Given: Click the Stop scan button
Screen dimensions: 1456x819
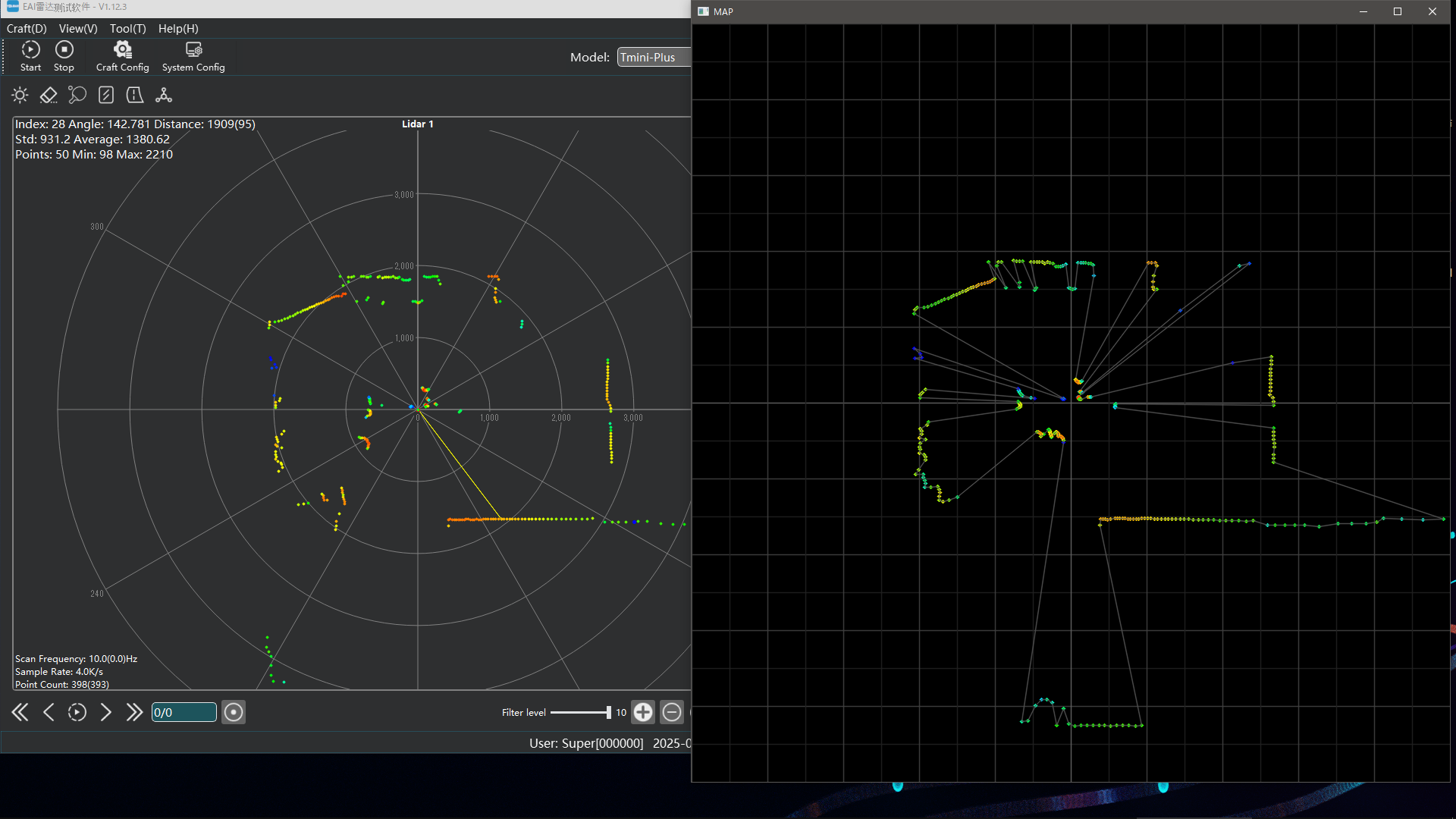Looking at the screenshot, I should point(64,56).
